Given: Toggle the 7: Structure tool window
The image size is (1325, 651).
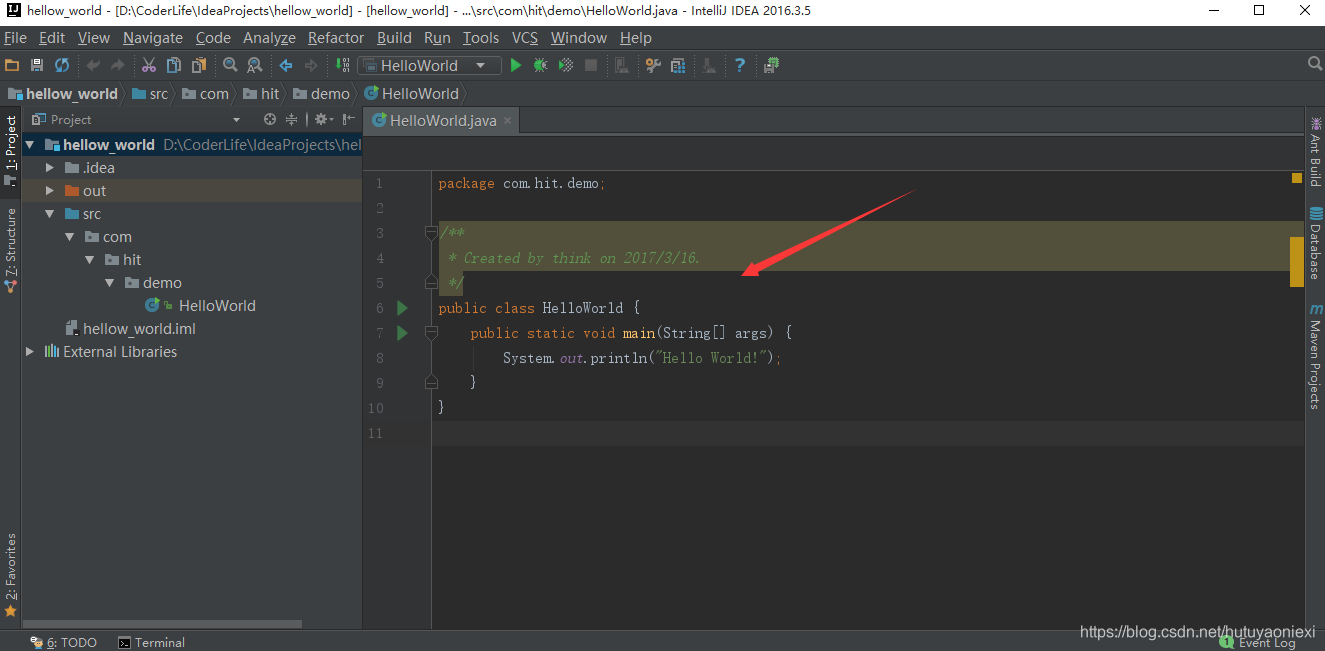Looking at the screenshot, I should (11, 250).
